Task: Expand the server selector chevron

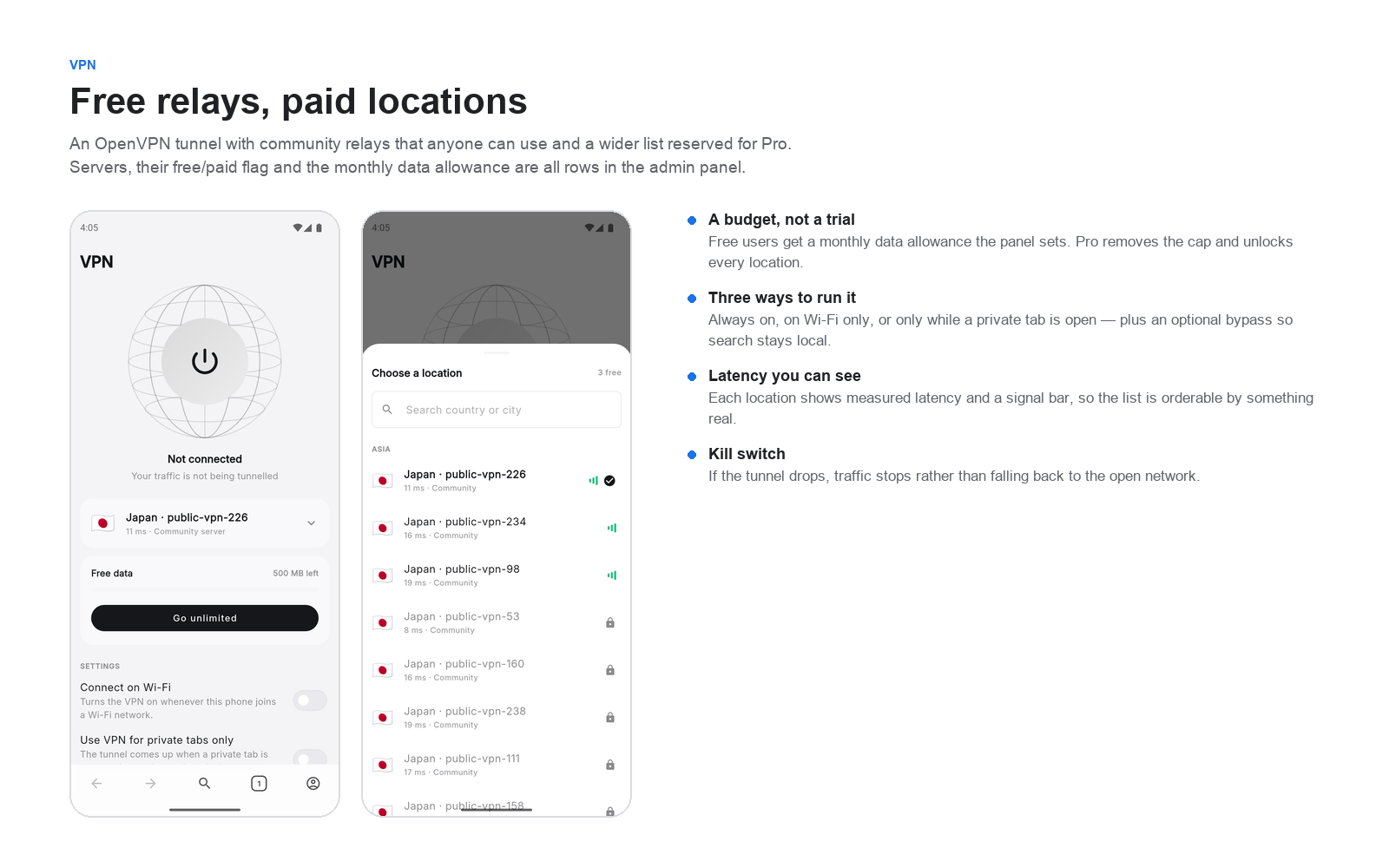Action: (312, 523)
